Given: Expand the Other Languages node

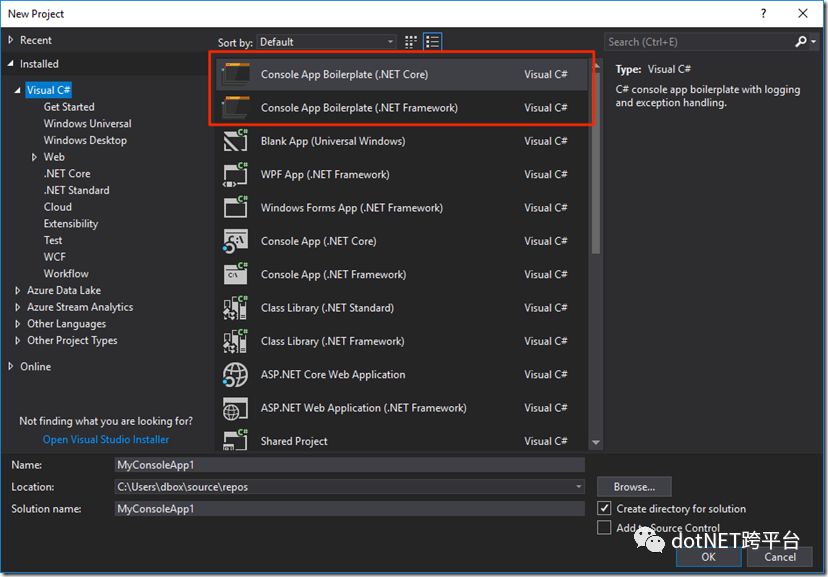Looking at the screenshot, I should pyautogui.click(x=17, y=324).
